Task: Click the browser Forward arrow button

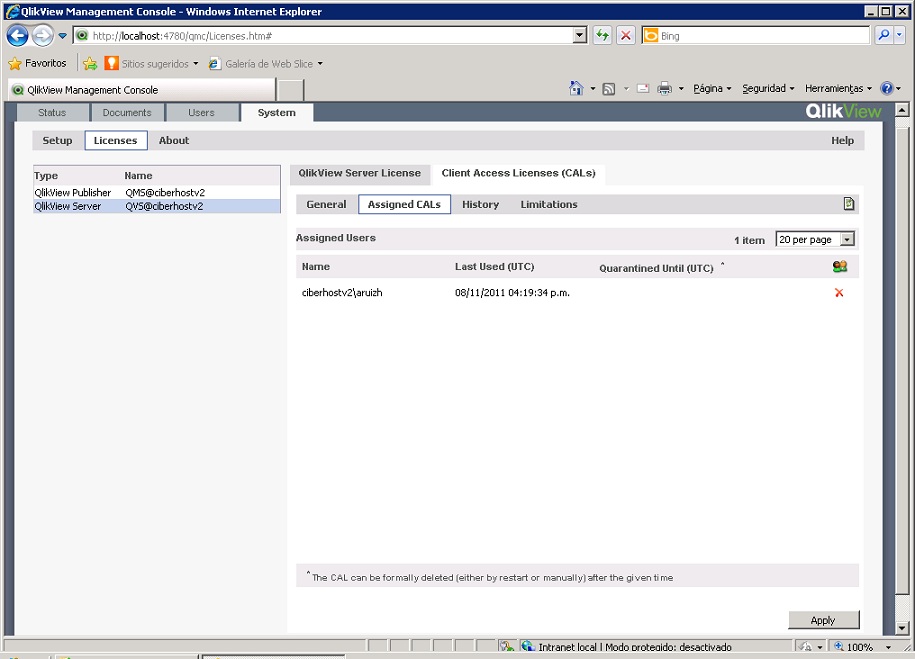Action: tap(42, 36)
